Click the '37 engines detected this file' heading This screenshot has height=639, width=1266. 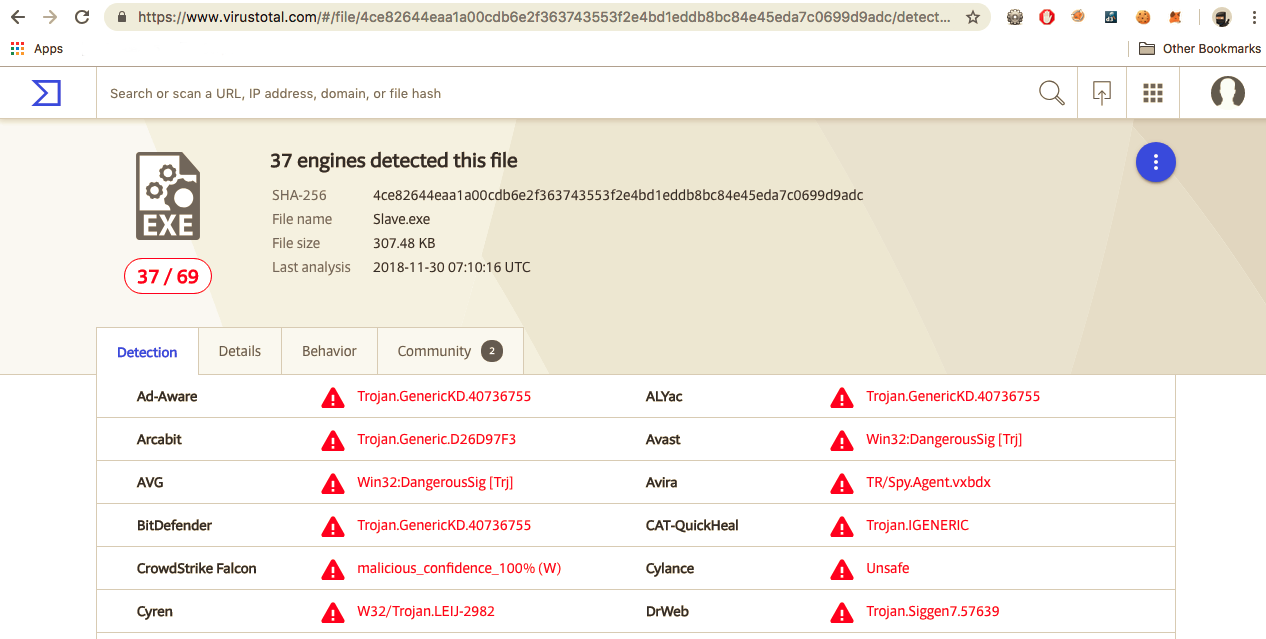tap(394, 160)
